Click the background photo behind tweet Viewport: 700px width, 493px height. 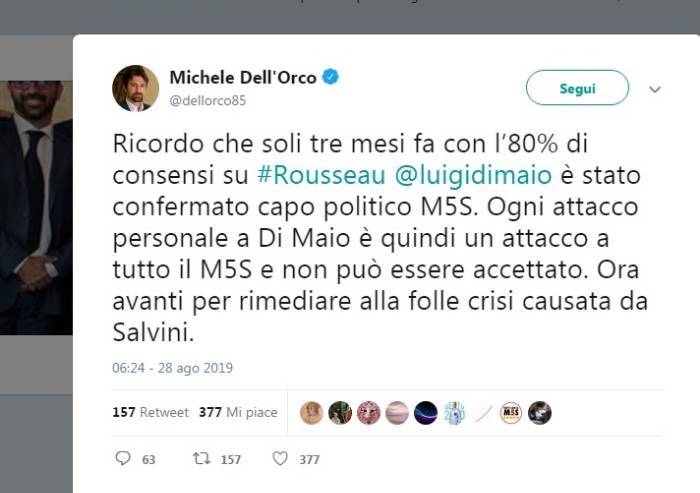tap(36, 208)
